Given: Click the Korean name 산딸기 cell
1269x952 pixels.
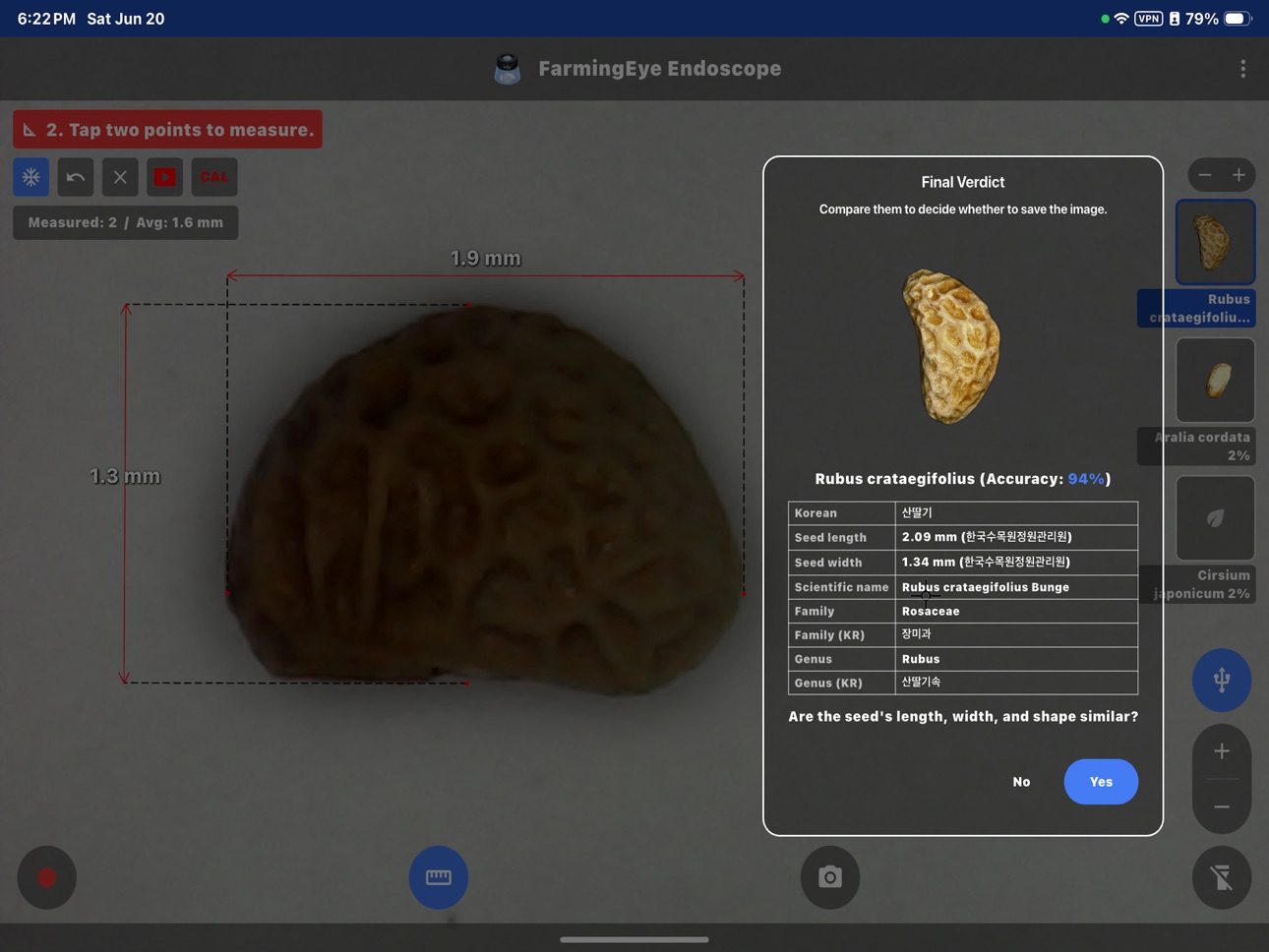Looking at the screenshot, I should pos(1016,512).
